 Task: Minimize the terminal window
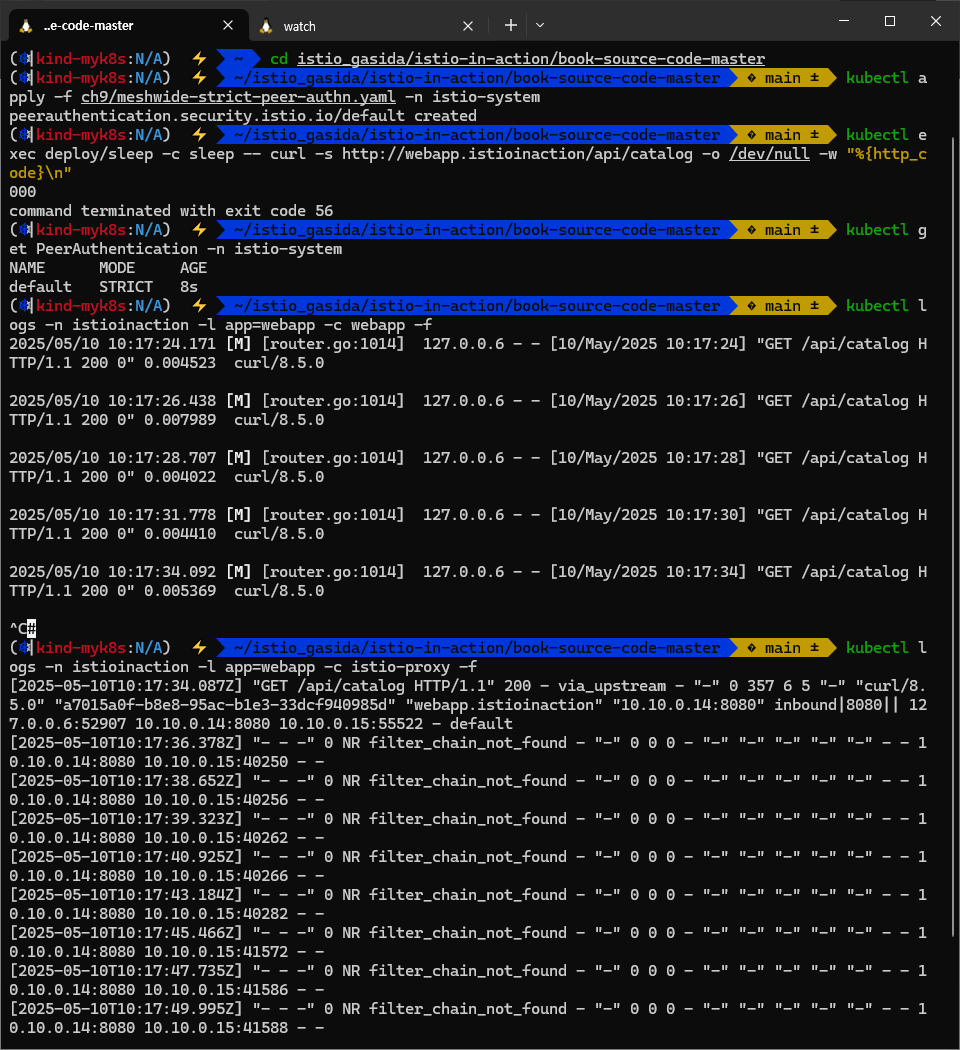pos(844,21)
